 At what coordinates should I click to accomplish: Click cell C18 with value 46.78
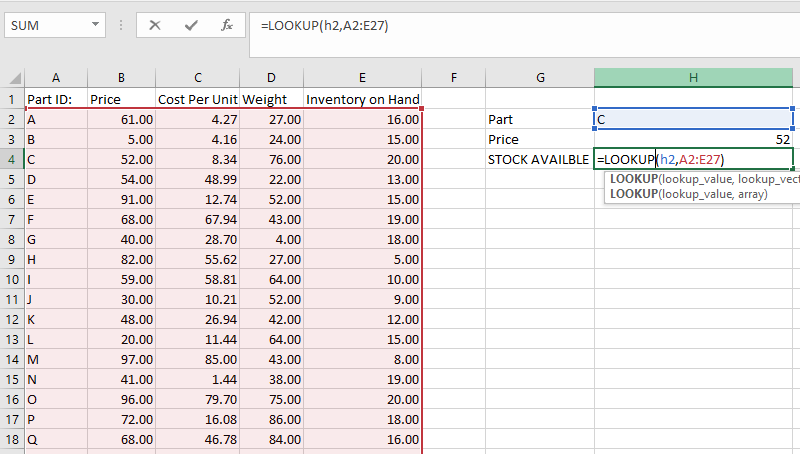tap(197, 439)
